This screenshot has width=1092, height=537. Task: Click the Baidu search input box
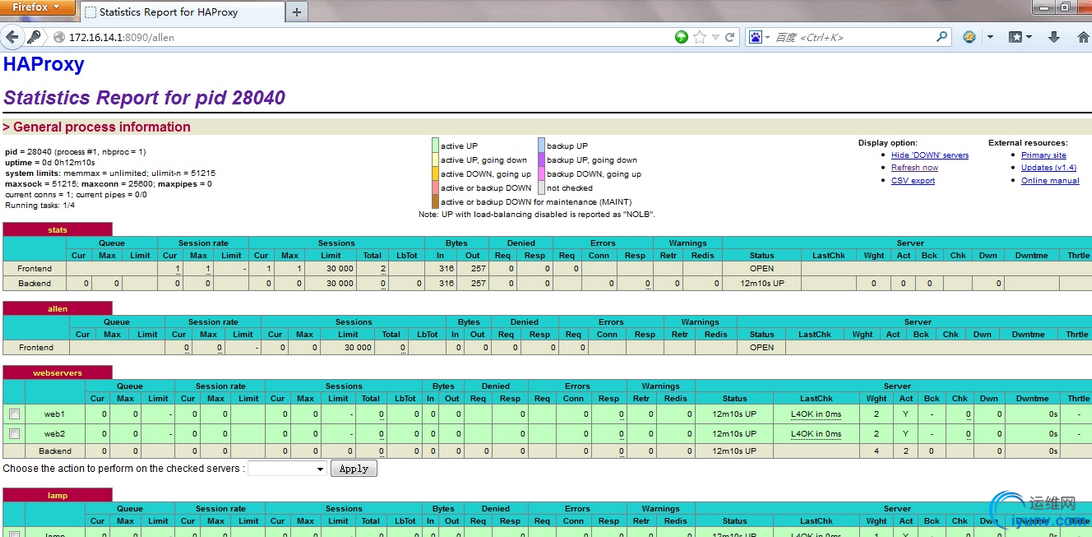tap(853, 38)
